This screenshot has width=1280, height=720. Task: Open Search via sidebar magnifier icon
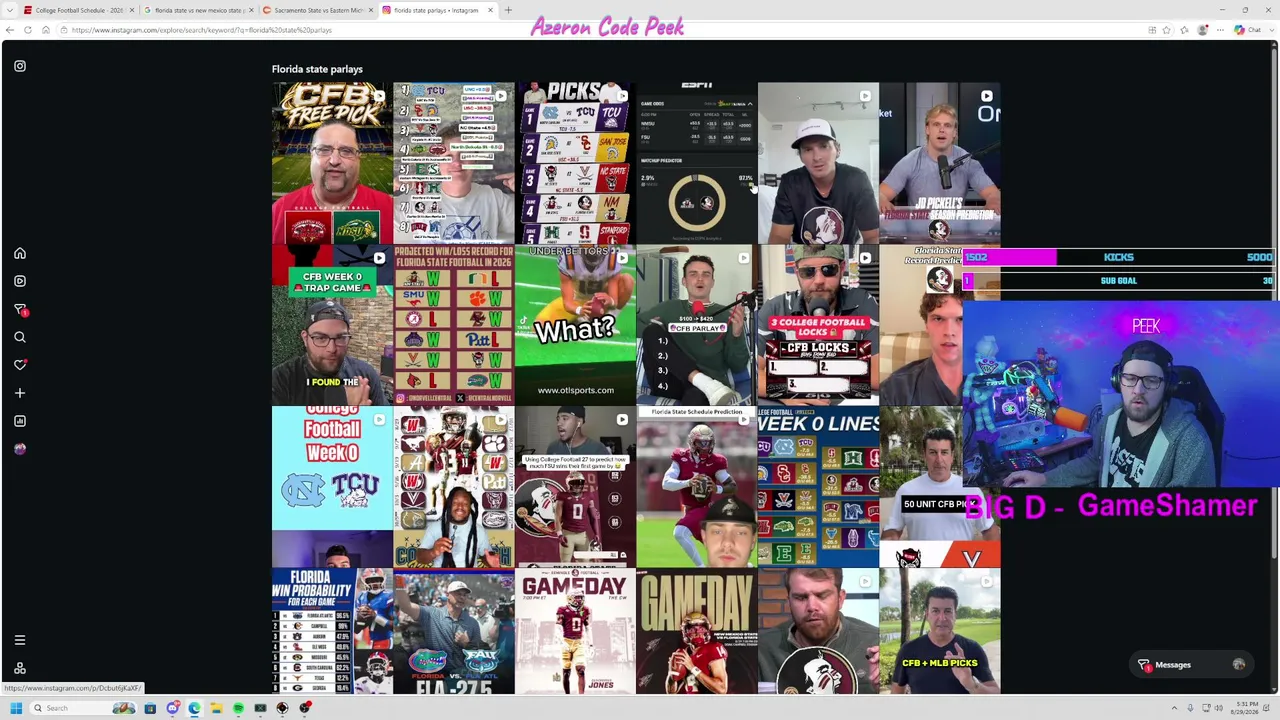[x=20, y=337]
